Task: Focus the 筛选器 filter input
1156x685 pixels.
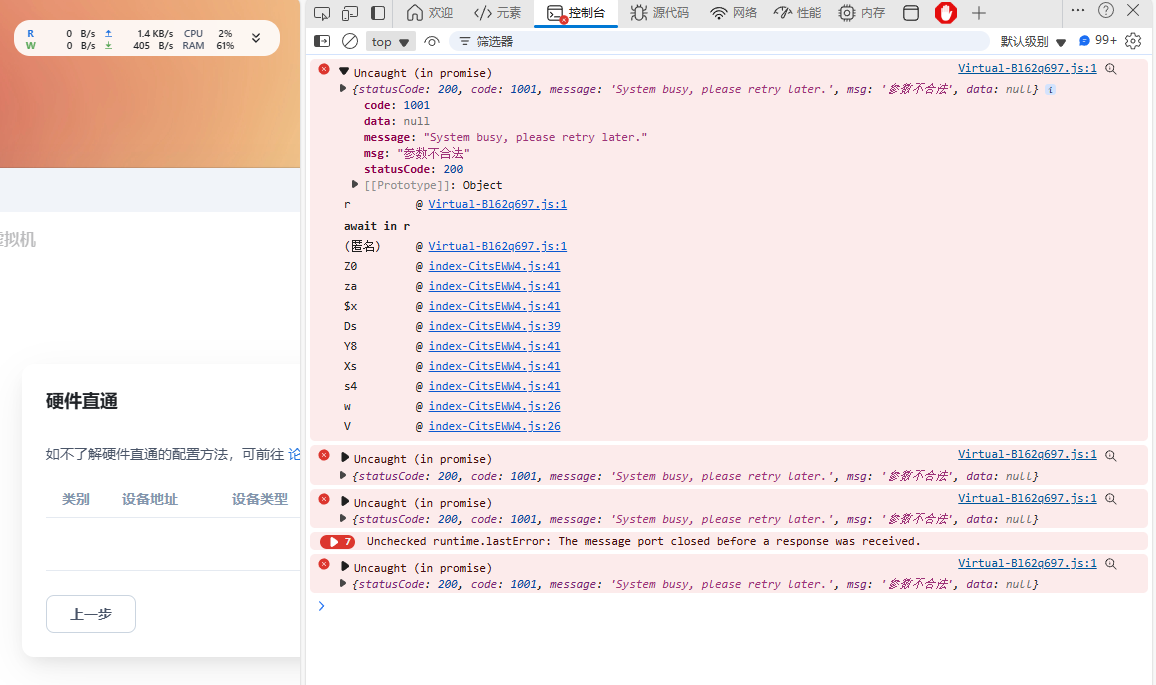Action: point(719,41)
